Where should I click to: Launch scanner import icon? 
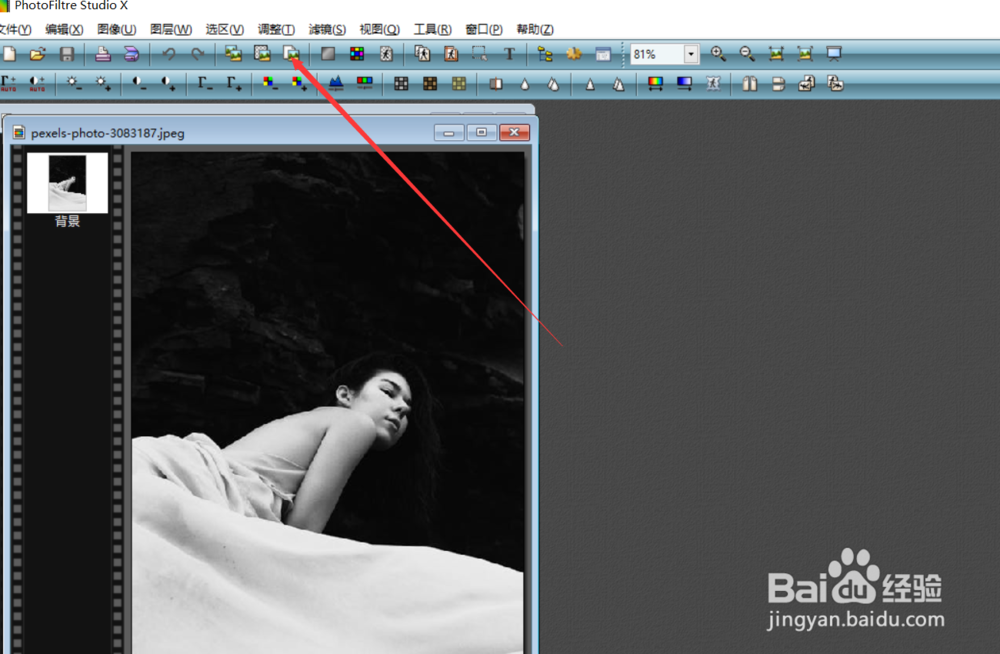tap(131, 54)
